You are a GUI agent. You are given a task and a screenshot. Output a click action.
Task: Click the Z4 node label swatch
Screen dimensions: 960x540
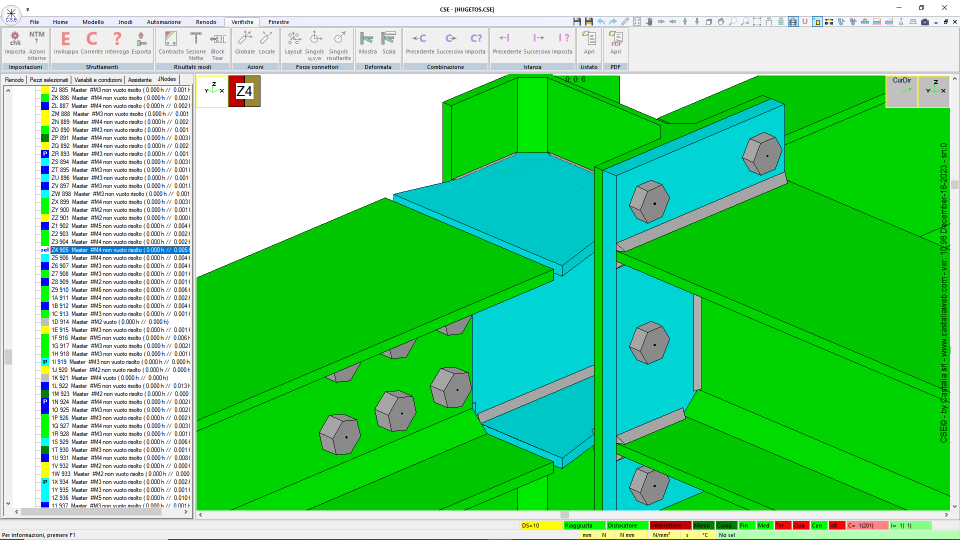pos(244,91)
